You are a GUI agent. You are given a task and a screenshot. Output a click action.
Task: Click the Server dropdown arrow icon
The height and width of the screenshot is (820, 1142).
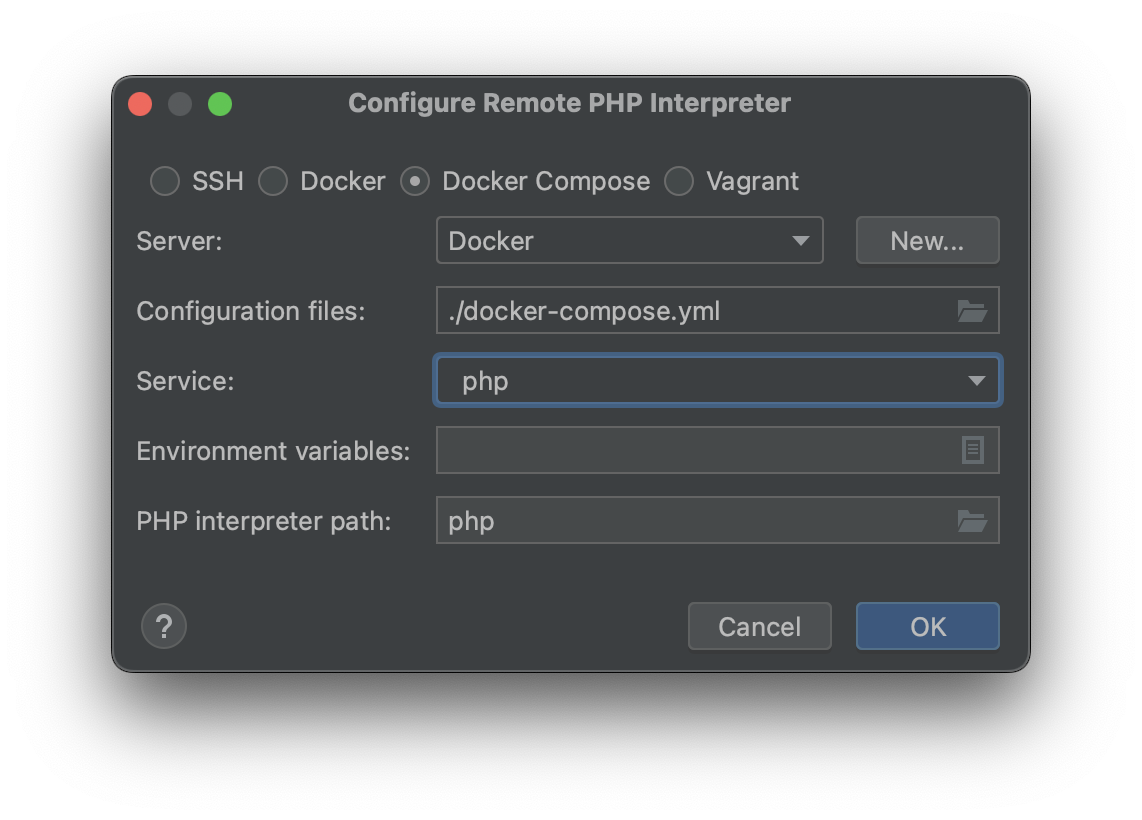803,240
